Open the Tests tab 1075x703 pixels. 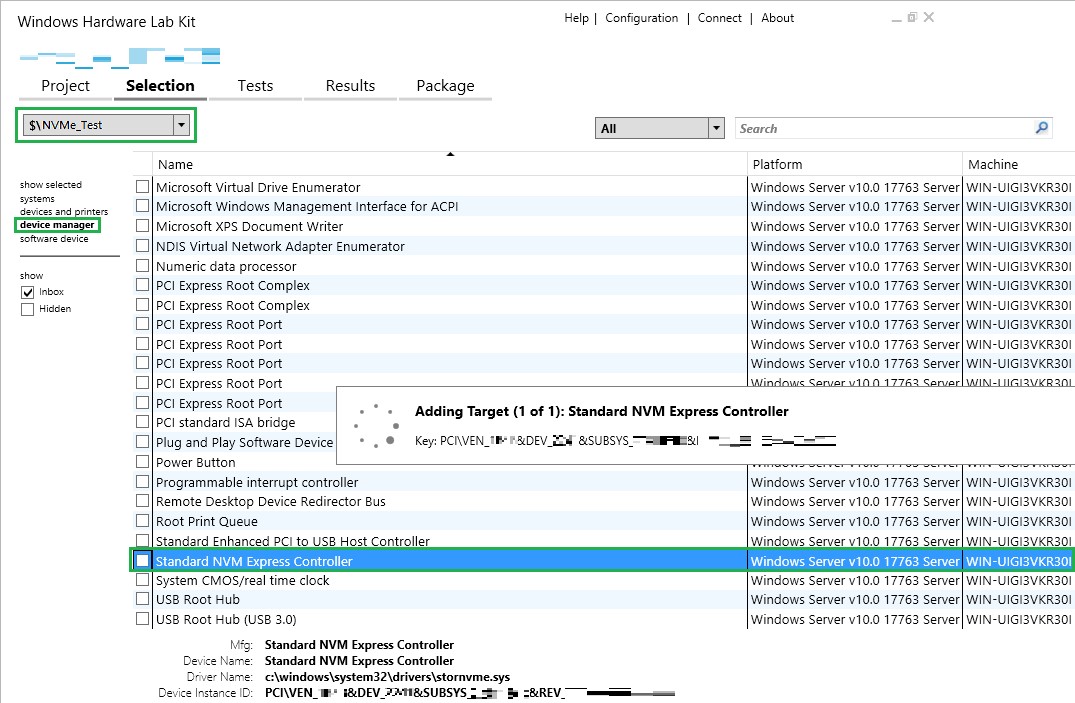tap(255, 86)
